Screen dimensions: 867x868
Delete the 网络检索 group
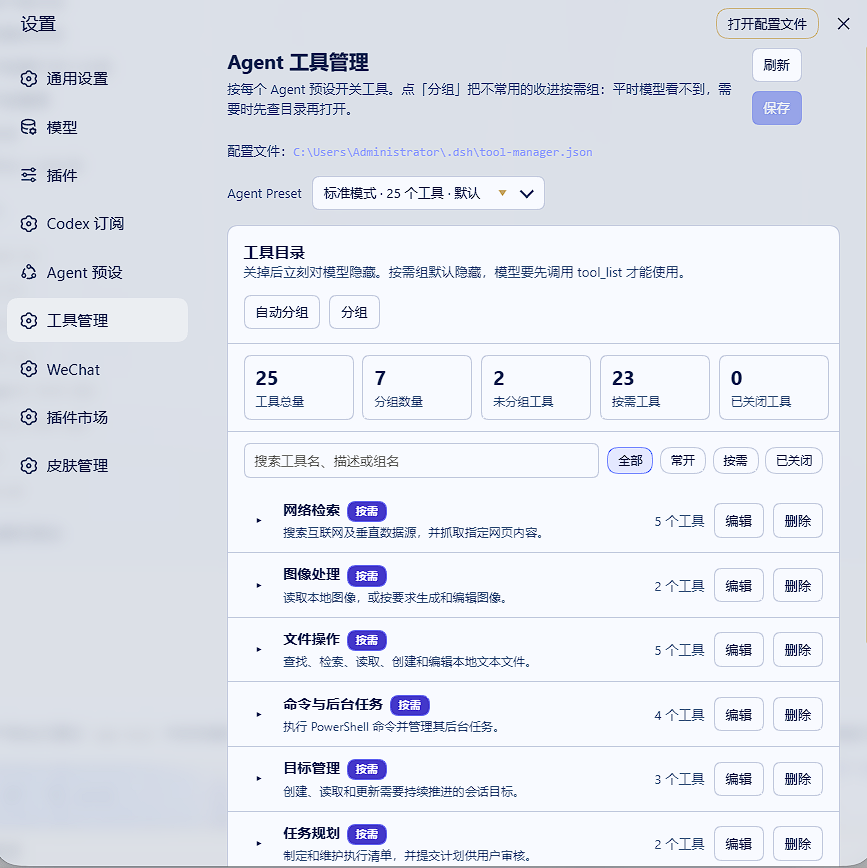[x=798, y=520]
